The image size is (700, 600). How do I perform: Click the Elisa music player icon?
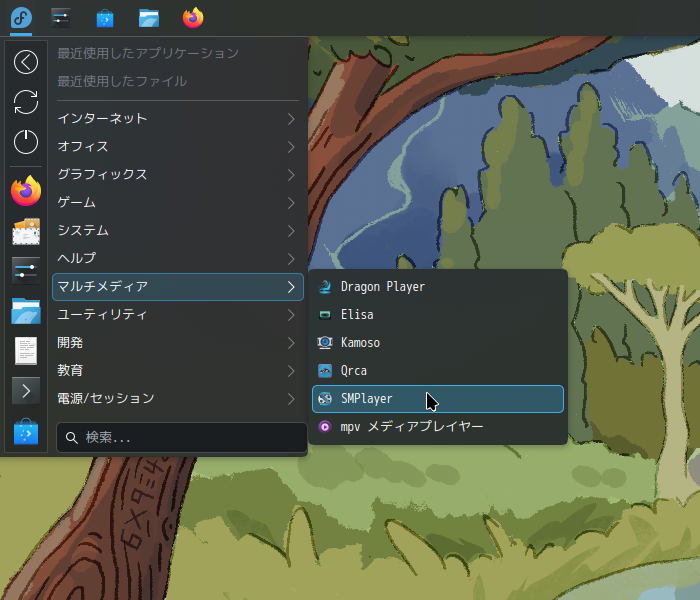click(x=325, y=315)
